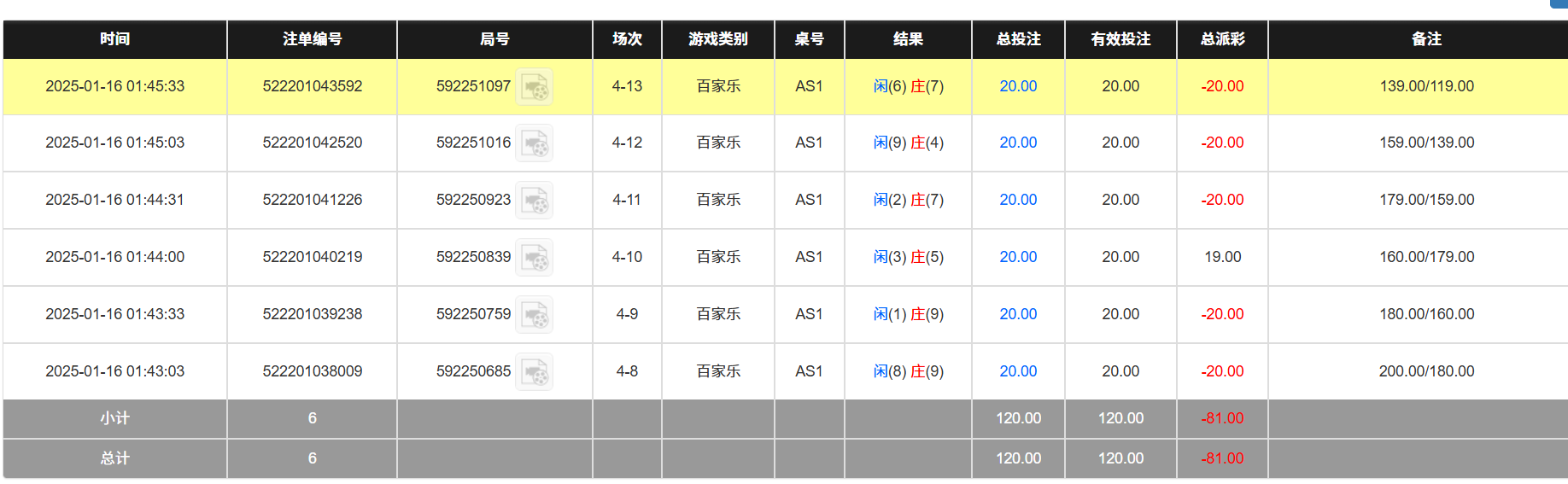This screenshot has width=1568, height=484.
Task: Open video replay icon for round 592251097
Action: pyautogui.click(x=535, y=87)
